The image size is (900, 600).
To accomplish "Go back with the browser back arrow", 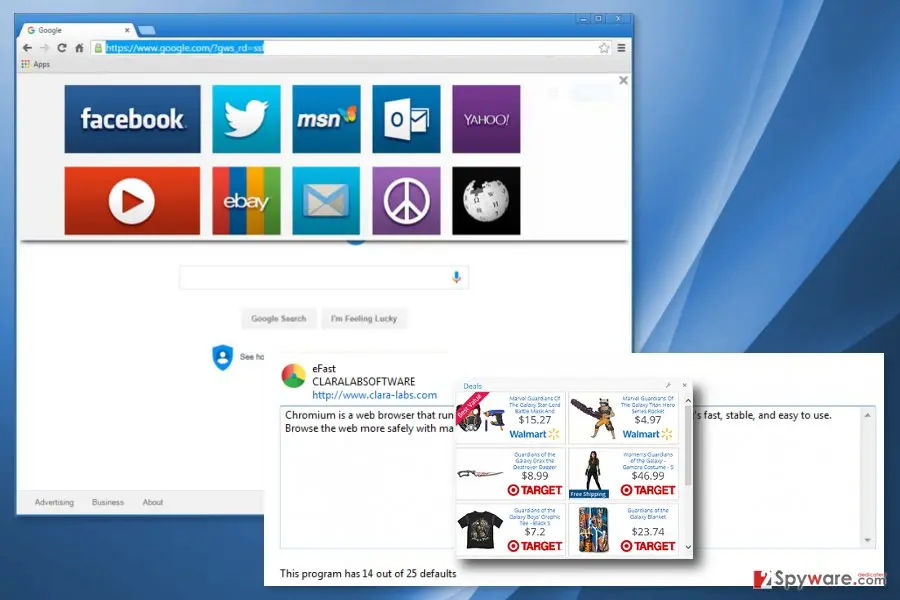I will (x=27, y=48).
